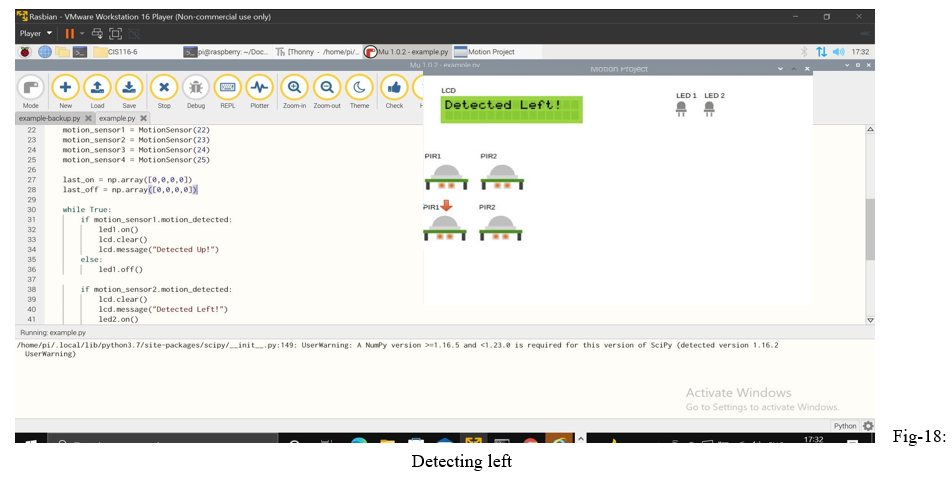Switch to the example-backup.py tab

coord(50,118)
